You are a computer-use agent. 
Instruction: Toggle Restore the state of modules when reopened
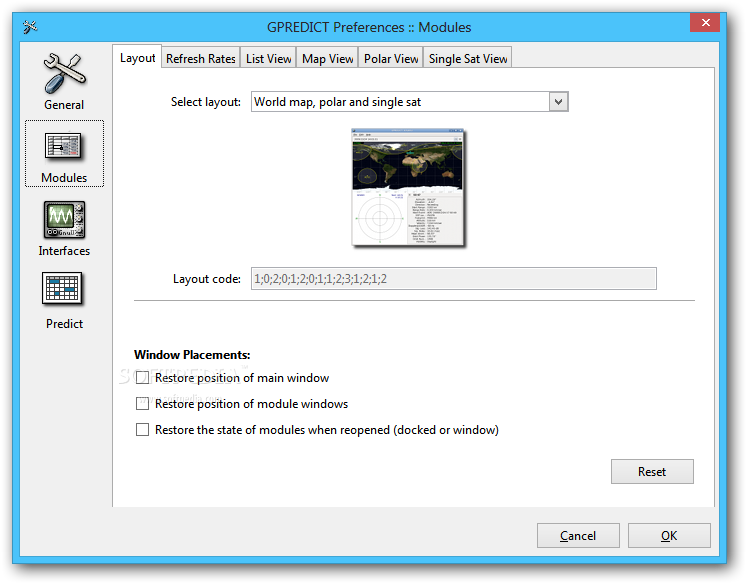click(142, 430)
